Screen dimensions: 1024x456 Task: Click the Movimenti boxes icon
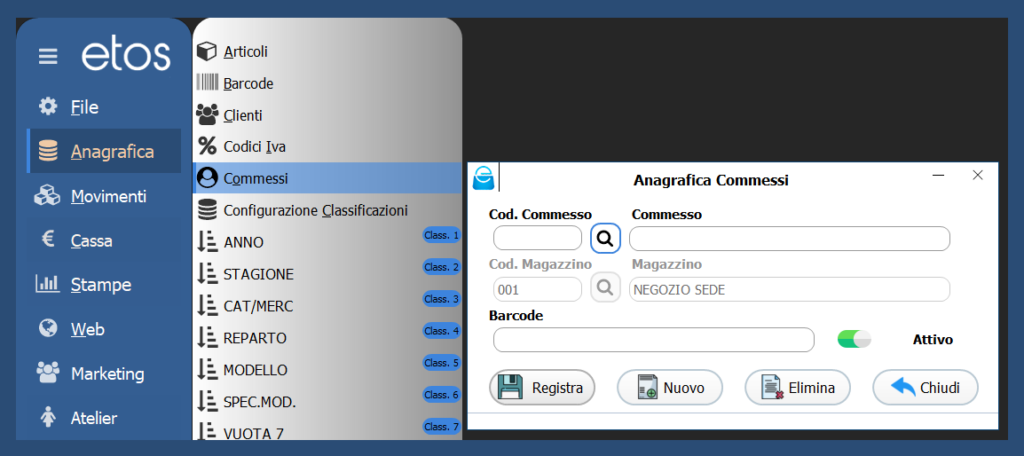point(47,196)
